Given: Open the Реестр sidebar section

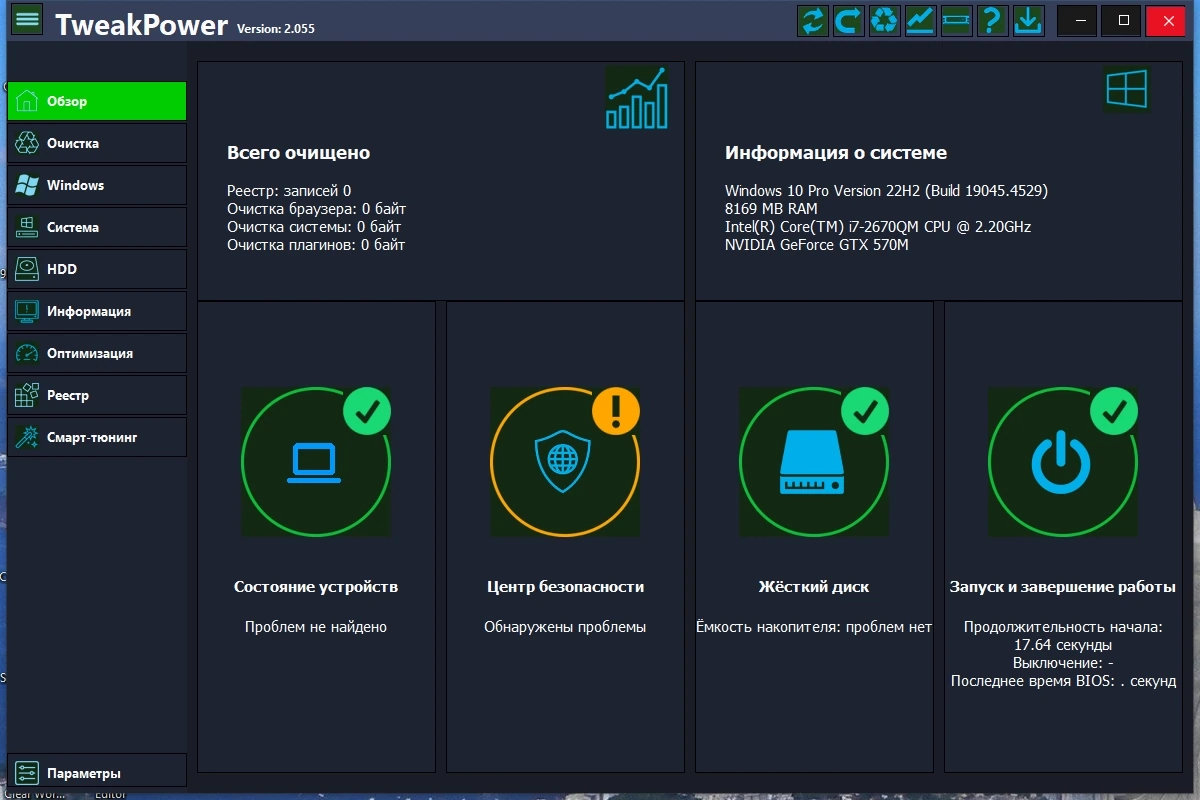Looking at the screenshot, I should tap(97, 395).
